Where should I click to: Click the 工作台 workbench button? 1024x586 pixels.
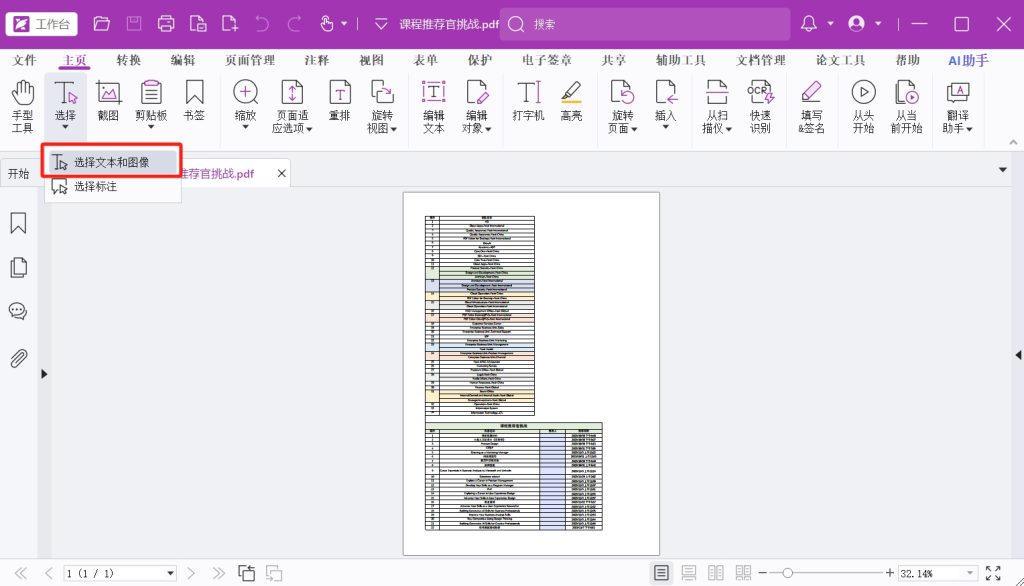point(42,23)
